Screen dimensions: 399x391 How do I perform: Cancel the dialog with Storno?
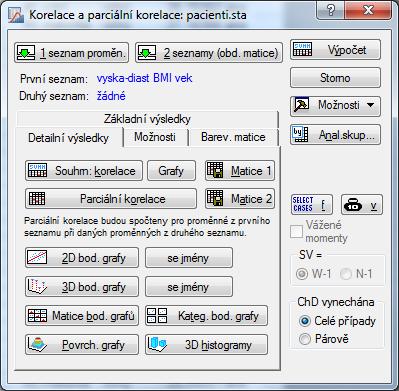click(x=335, y=78)
